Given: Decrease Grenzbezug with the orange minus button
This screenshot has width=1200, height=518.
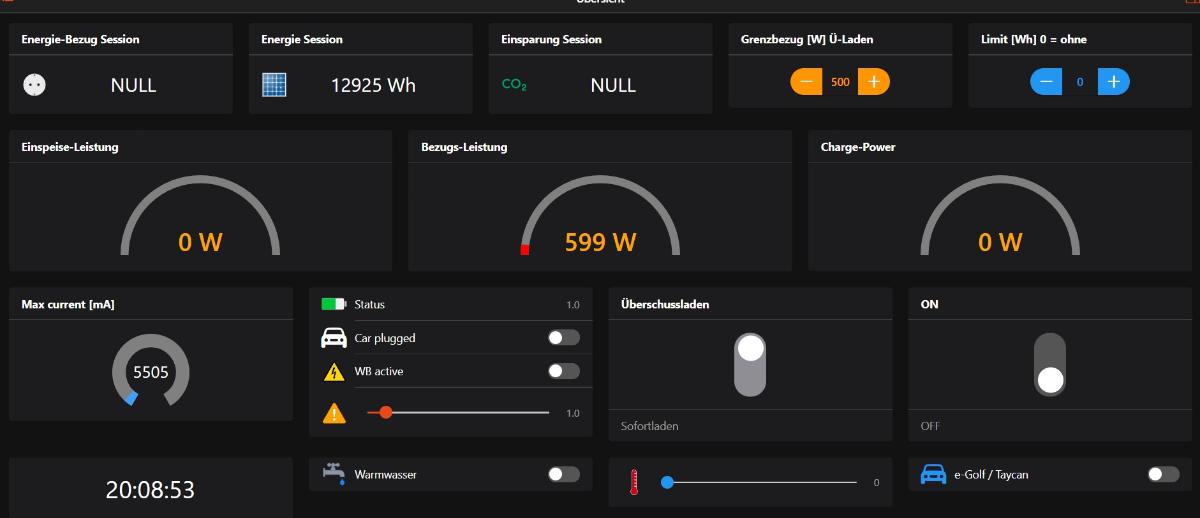Looking at the screenshot, I should [807, 82].
